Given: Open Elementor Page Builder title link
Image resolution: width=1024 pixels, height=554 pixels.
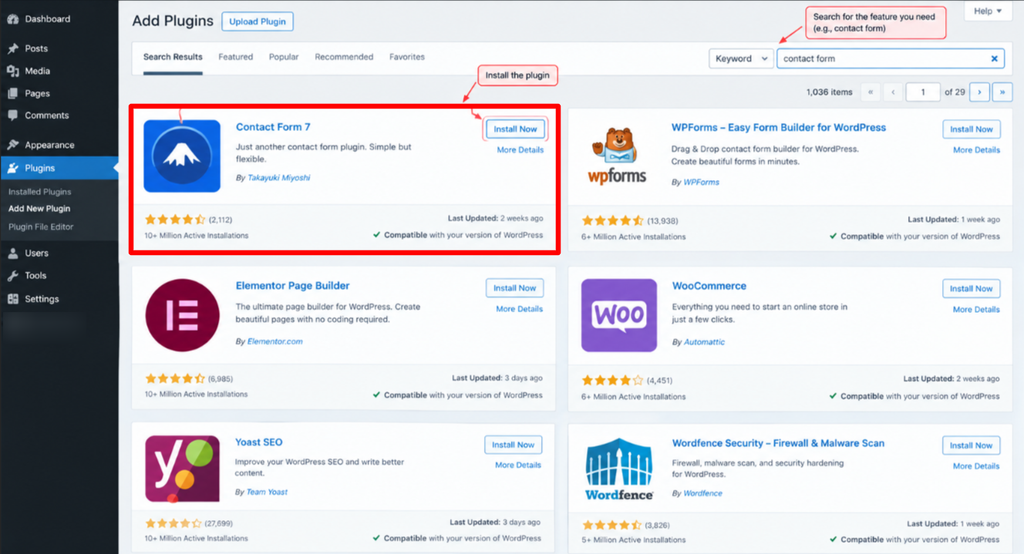Looking at the screenshot, I should pos(293,286).
